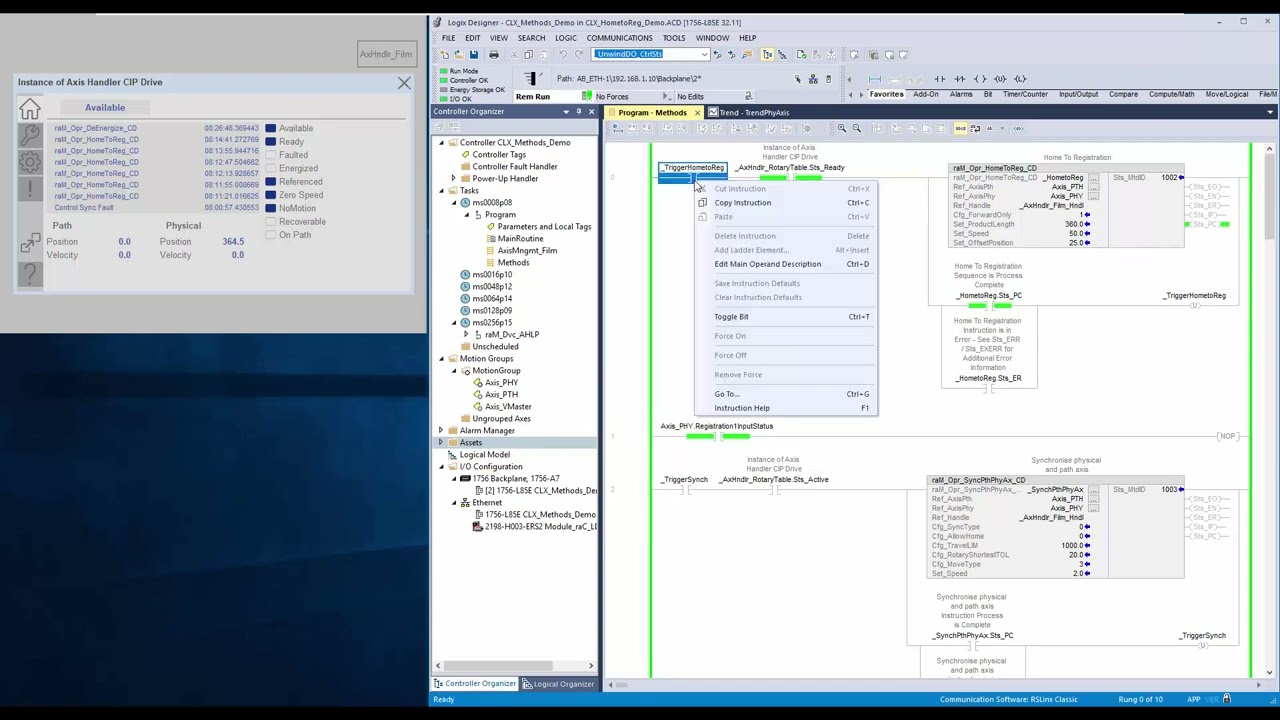The height and width of the screenshot is (720, 1280).
Task: Click the Print icon in the toolbar
Action: (x=493, y=55)
